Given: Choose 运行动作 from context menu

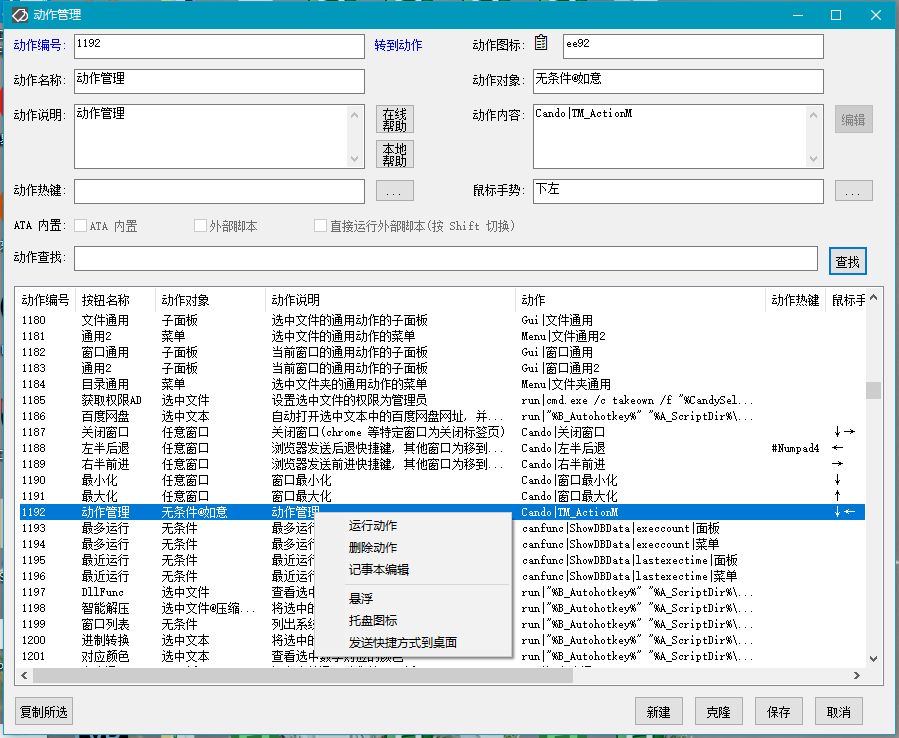Looking at the screenshot, I should (x=373, y=526).
